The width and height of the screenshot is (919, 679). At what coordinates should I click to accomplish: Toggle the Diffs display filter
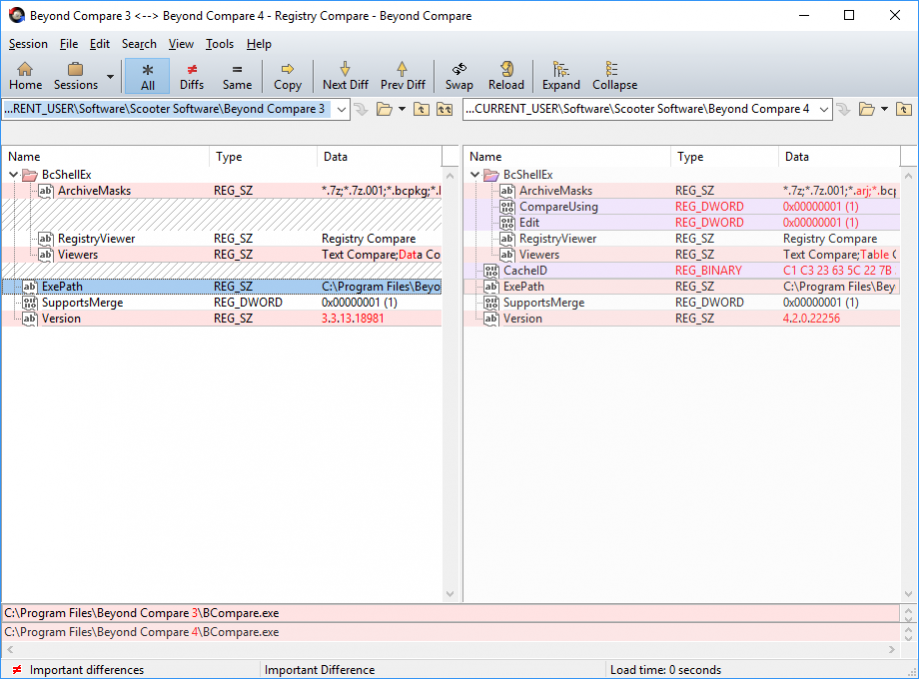(x=192, y=76)
